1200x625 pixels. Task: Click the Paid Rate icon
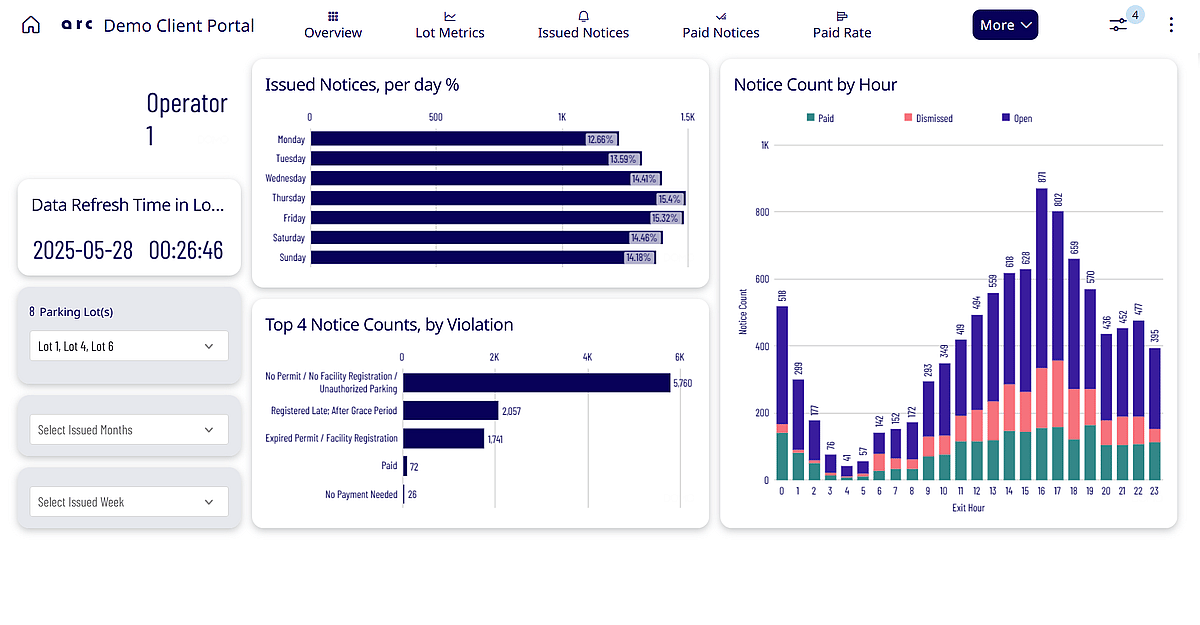pyautogui.click(x=841, y=16)
